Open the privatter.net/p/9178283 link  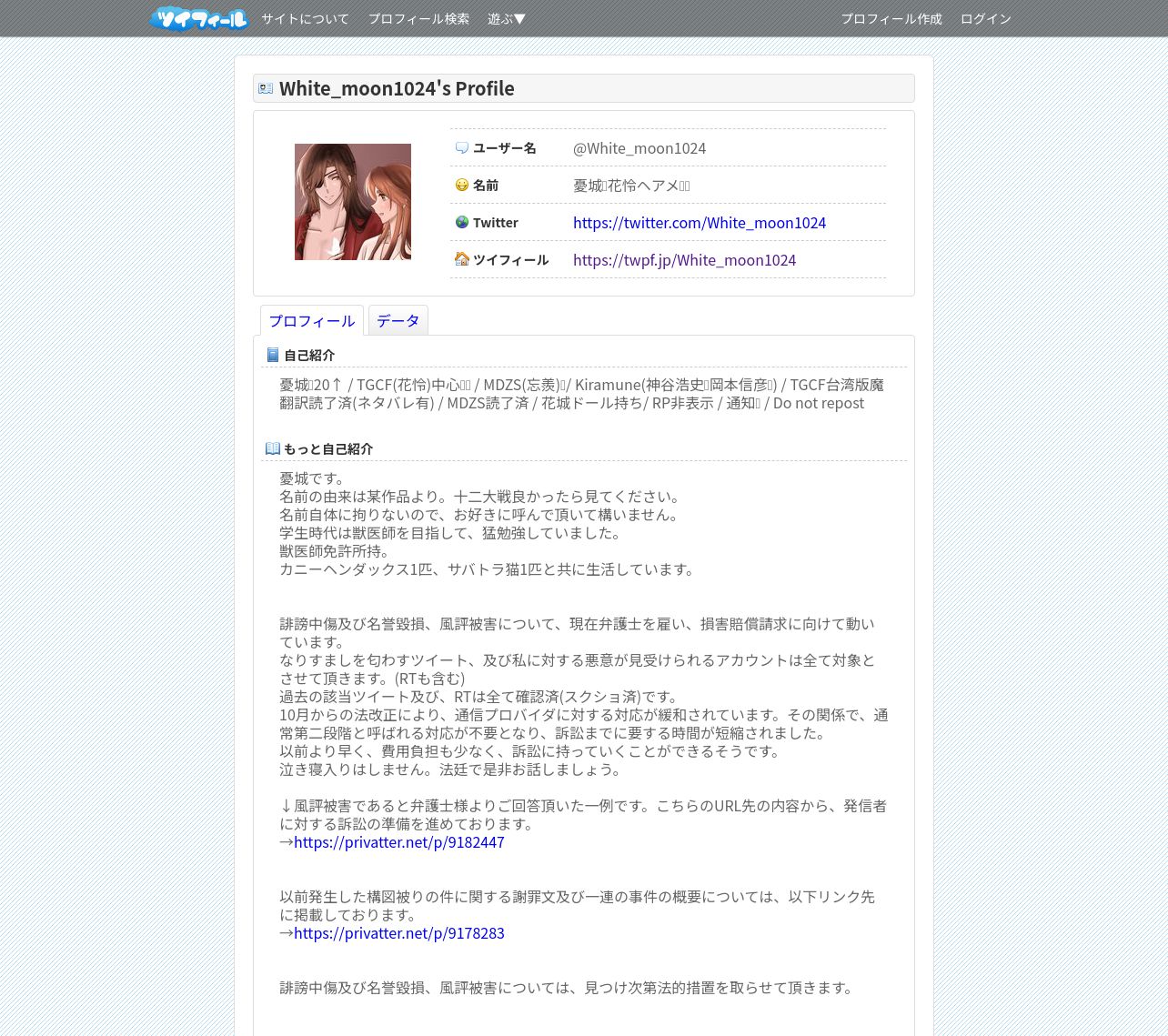pyautogui.click(x=399, y=933)
